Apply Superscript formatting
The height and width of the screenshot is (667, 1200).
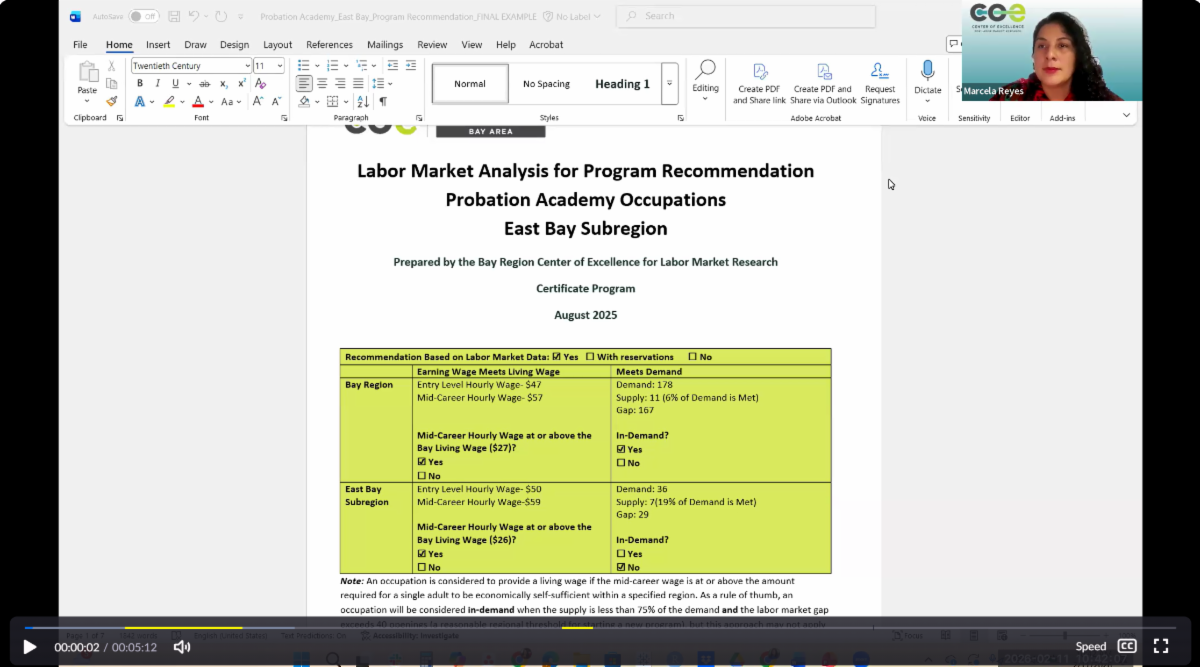pos(241,83)
